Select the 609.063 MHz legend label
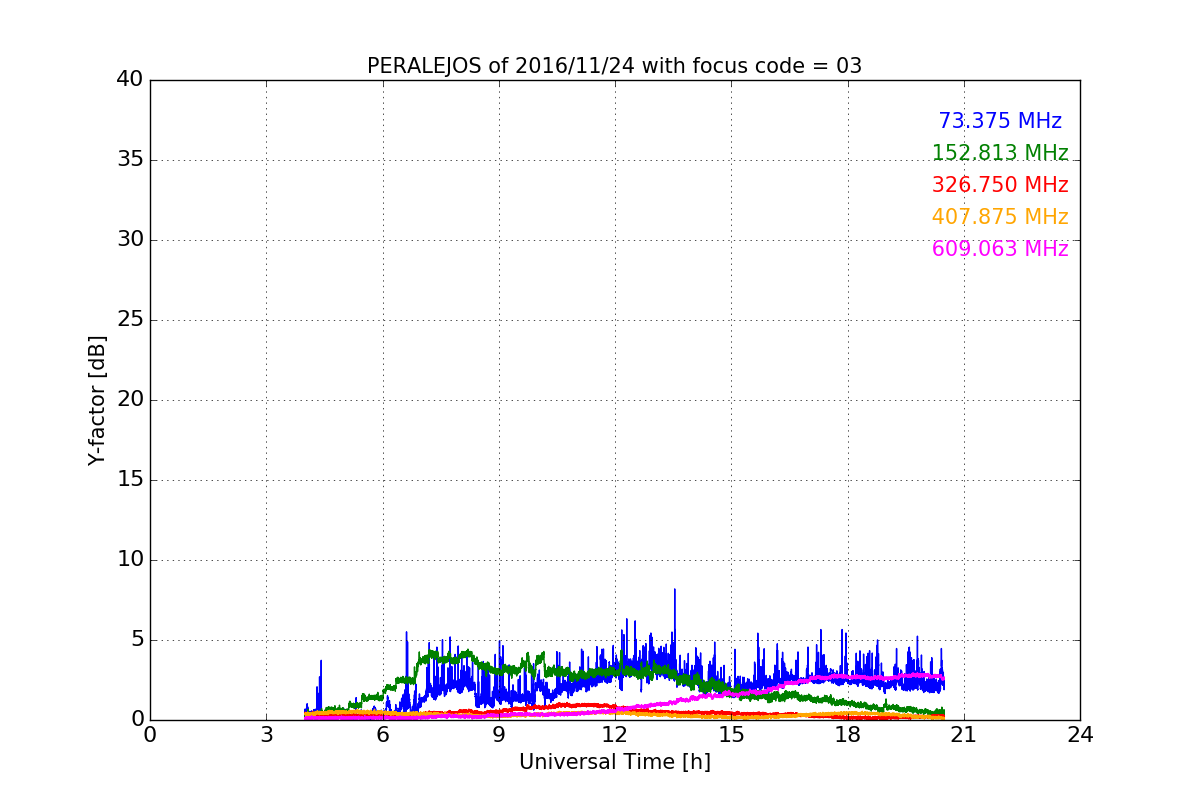 1000,249
